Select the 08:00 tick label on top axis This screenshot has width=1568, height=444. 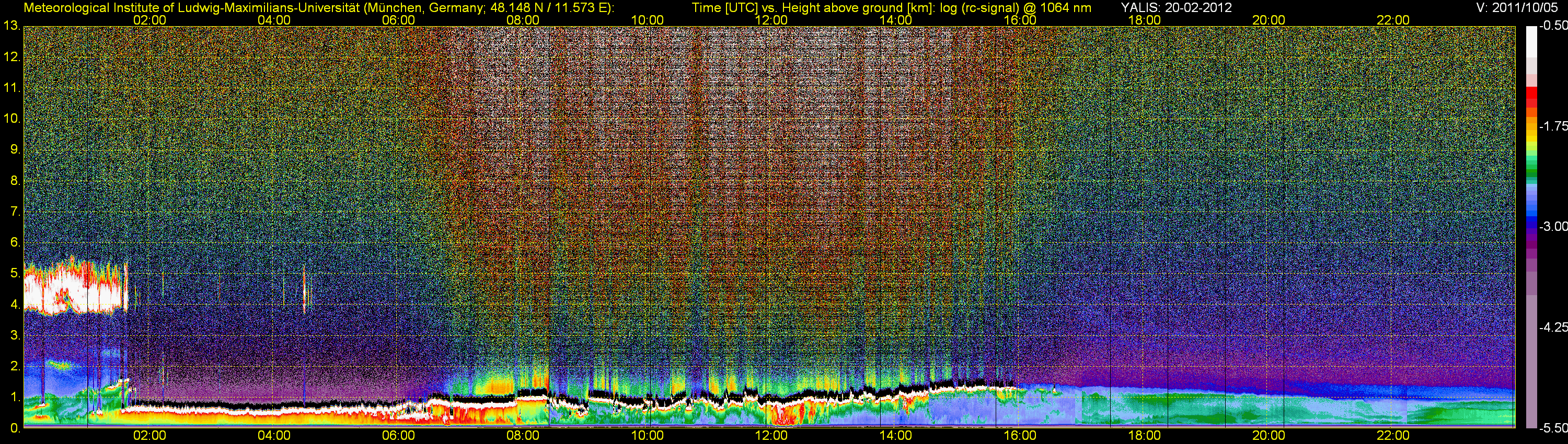[x=522, y=20]
